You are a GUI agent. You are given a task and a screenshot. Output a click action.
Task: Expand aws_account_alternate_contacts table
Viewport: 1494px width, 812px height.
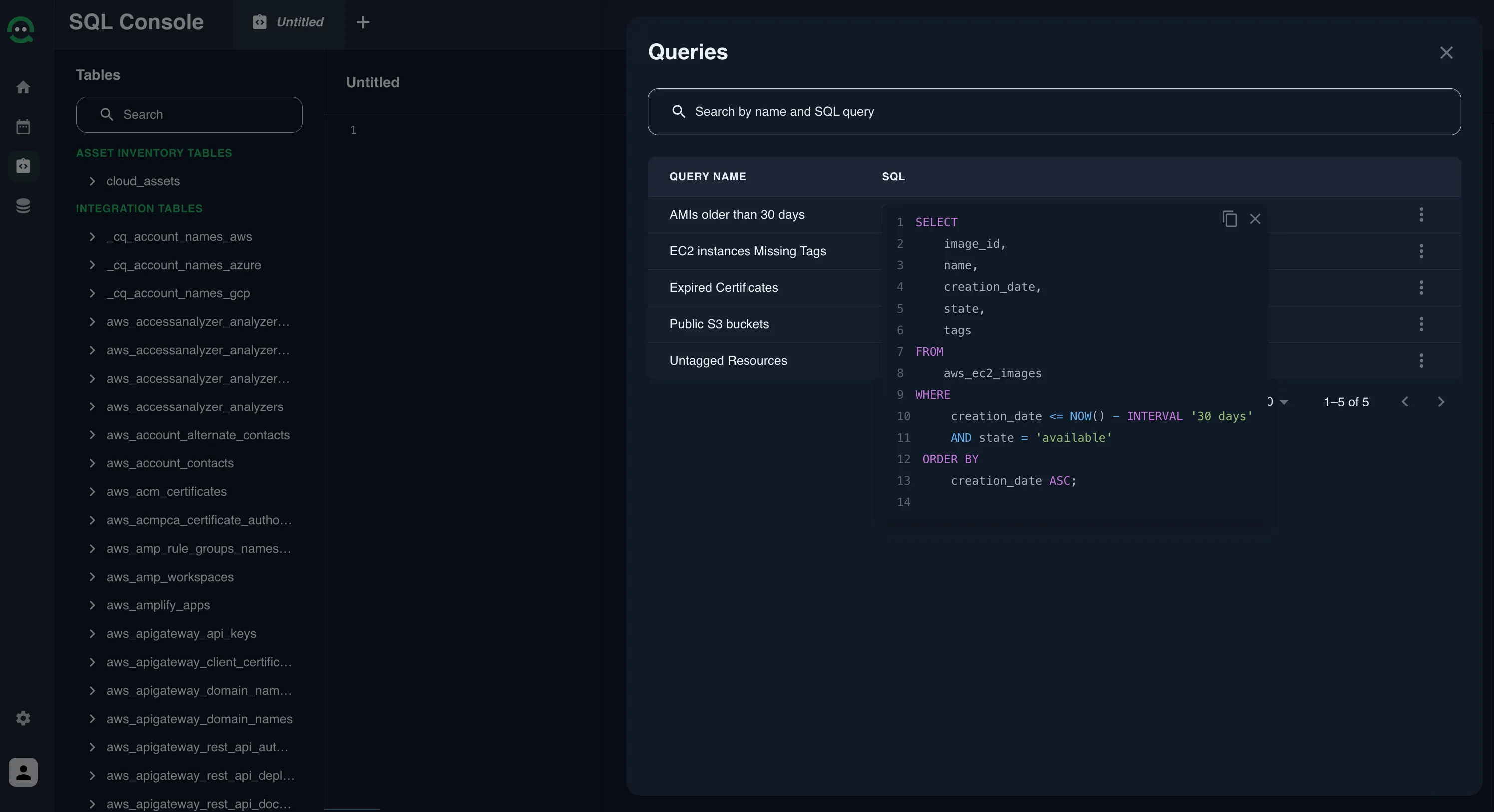[x=92, y=435]
